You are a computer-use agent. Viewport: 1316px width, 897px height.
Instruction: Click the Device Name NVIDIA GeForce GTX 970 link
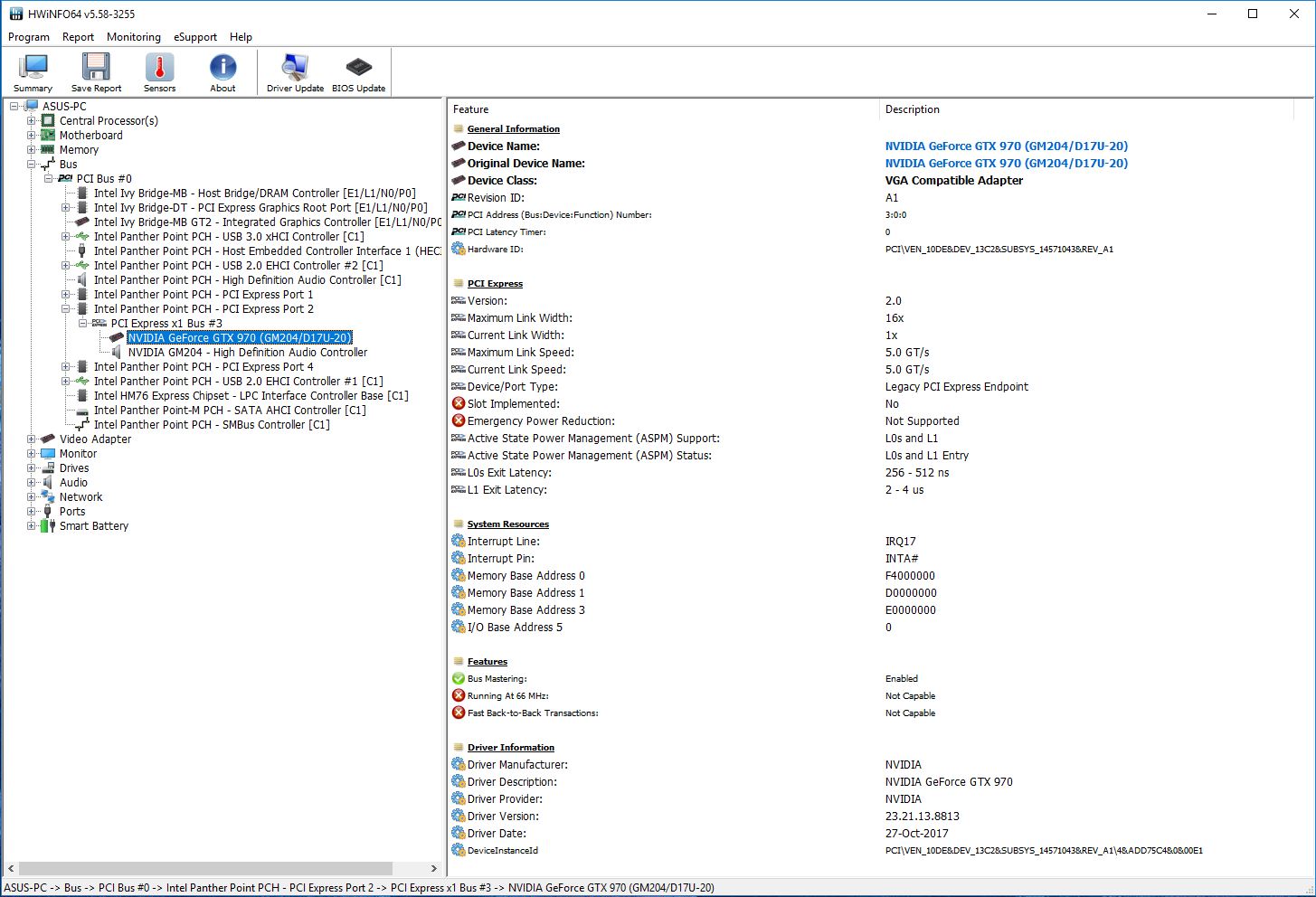click(x=1006, y=146)
